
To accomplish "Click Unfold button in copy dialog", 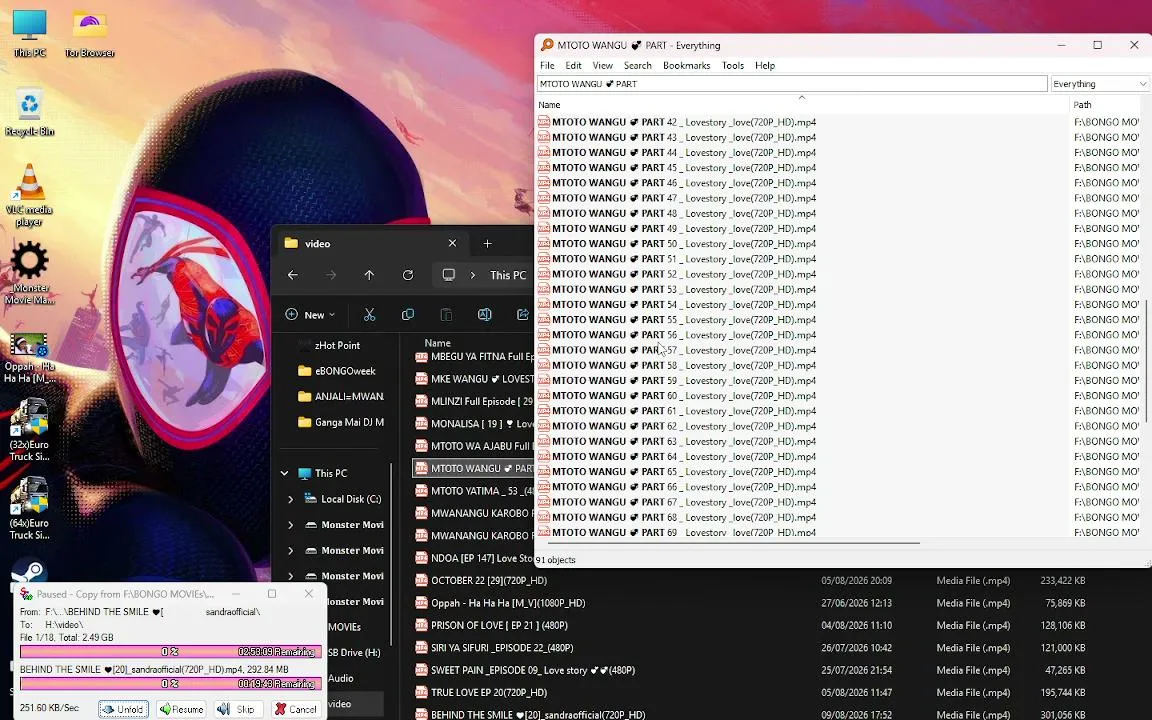I will coord(123,709).
